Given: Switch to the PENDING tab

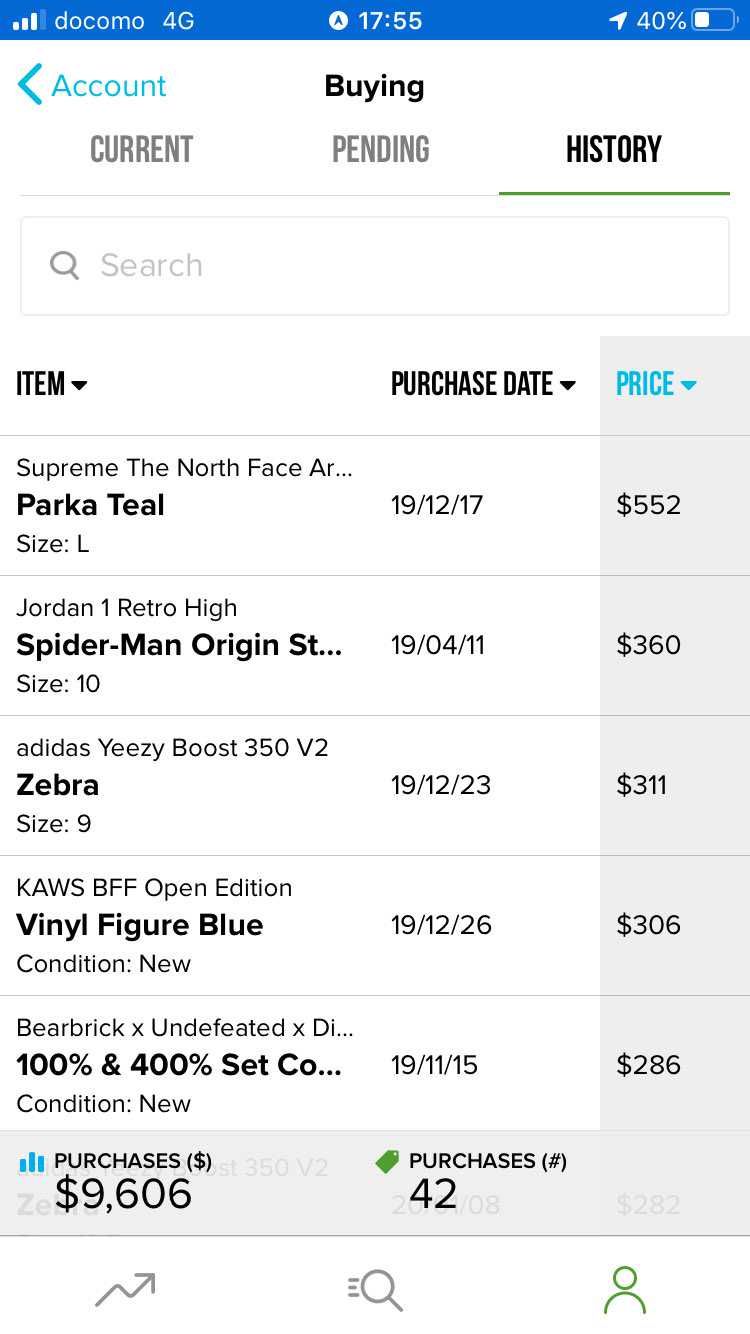Looking at the screenshot, I should pos(381,150).
